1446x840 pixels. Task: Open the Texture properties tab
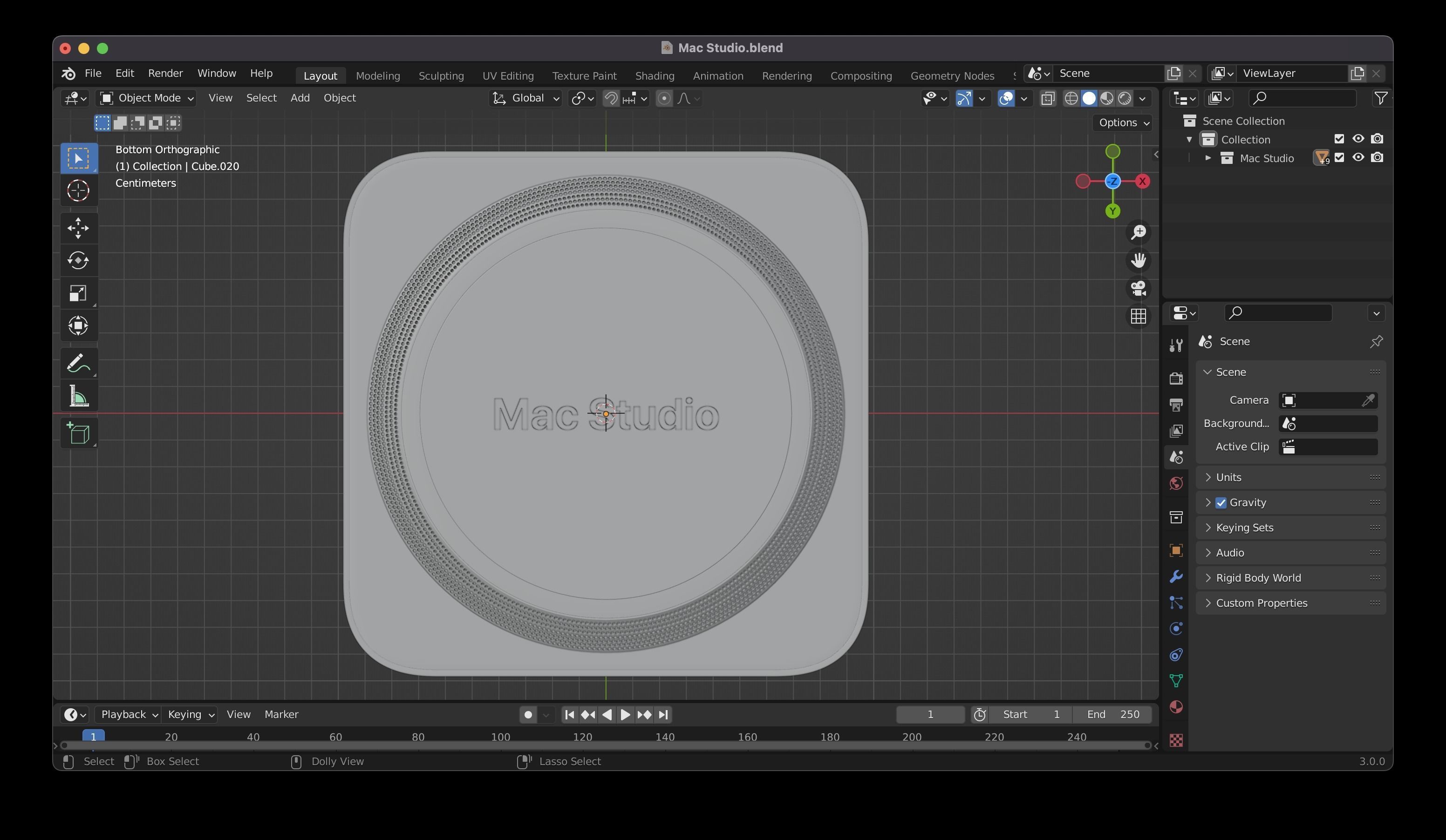pyautogui.click(x=1176, y=740)
